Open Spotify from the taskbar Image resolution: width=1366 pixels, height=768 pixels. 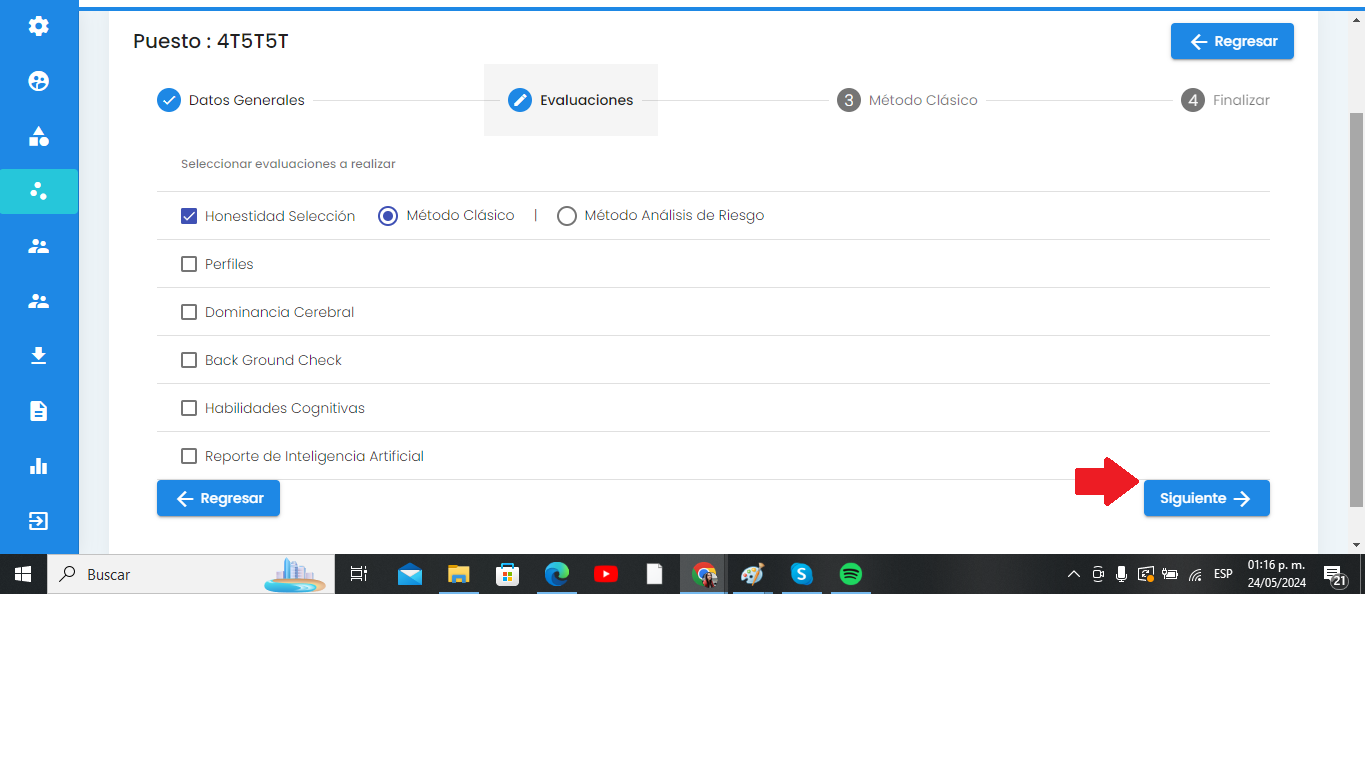(850, 575)
